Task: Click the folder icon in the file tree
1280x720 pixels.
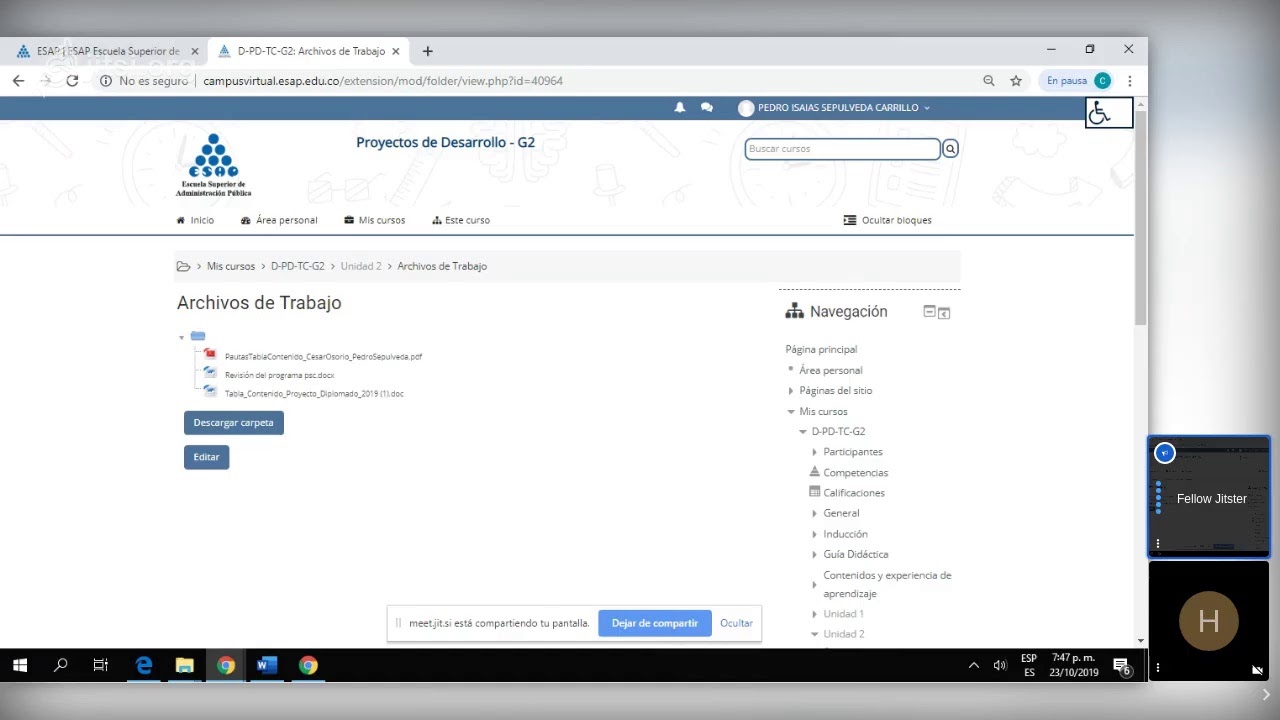Action: (198, 337)
